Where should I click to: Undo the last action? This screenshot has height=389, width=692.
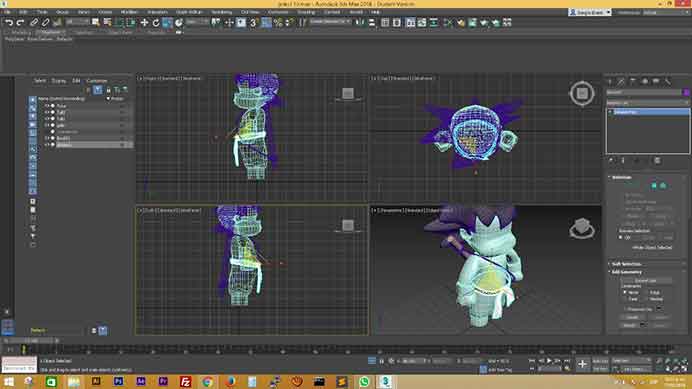point(9,23)
